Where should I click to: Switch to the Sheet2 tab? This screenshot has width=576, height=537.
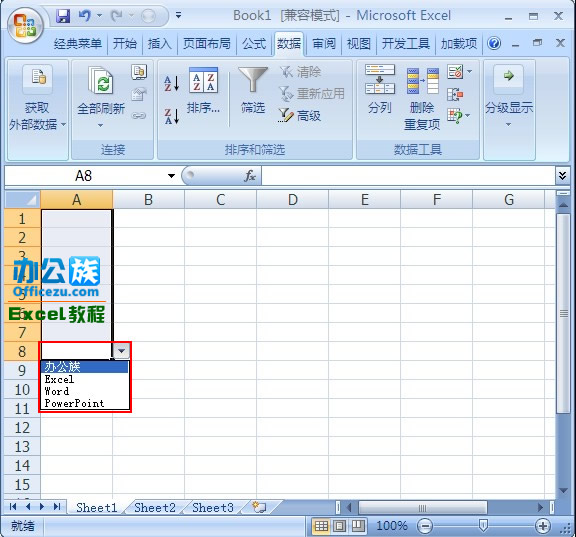coord(155,507)
